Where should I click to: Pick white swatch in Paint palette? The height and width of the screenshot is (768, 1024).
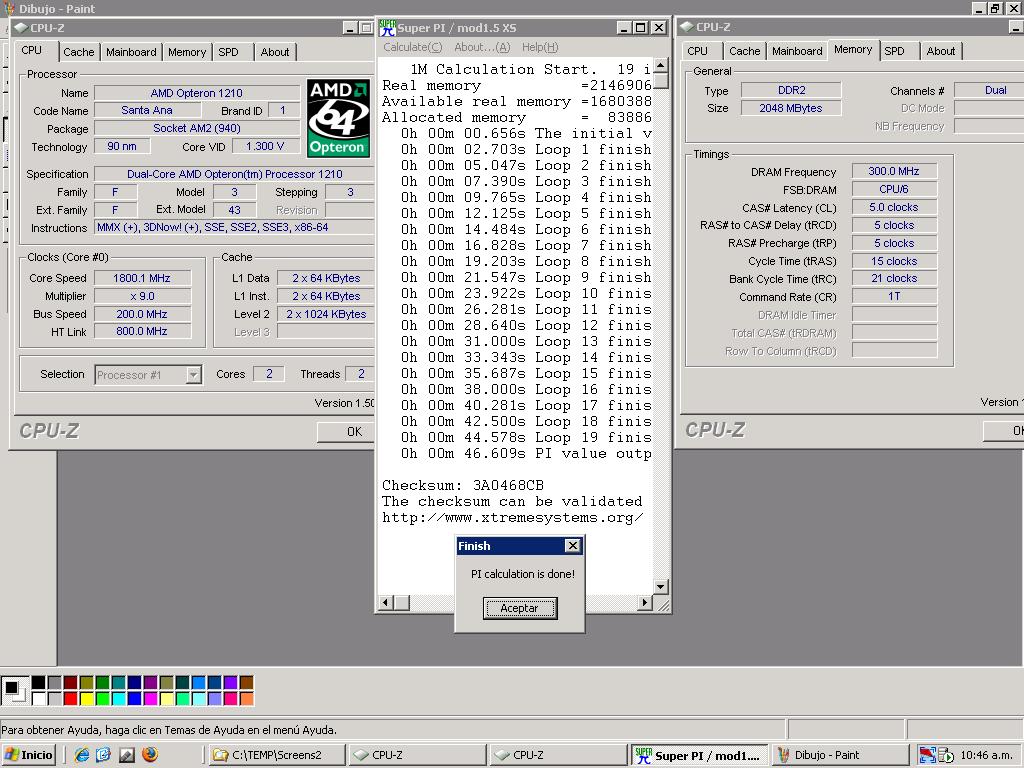[39, 699]
